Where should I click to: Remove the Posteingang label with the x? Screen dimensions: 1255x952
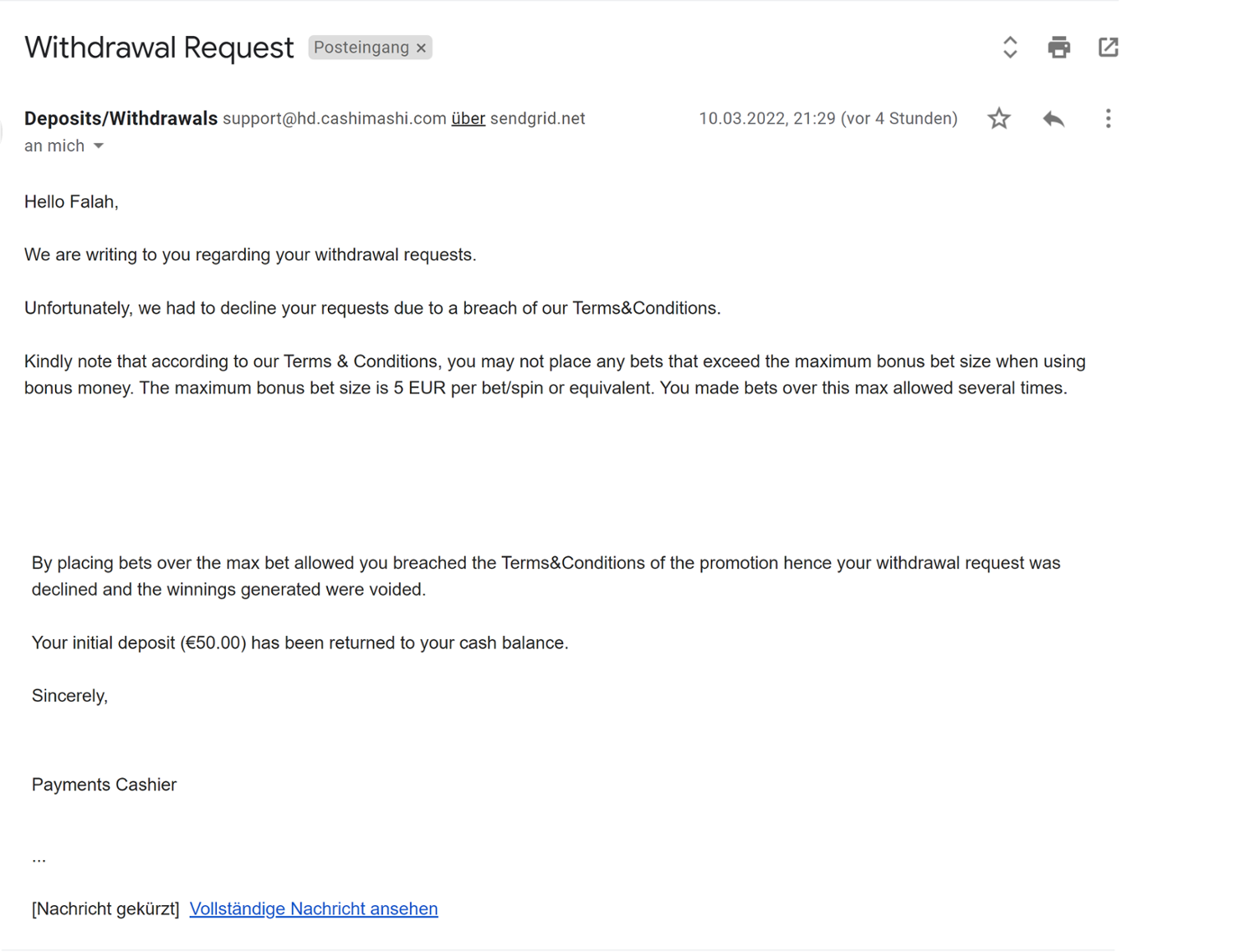coord(422,49)
